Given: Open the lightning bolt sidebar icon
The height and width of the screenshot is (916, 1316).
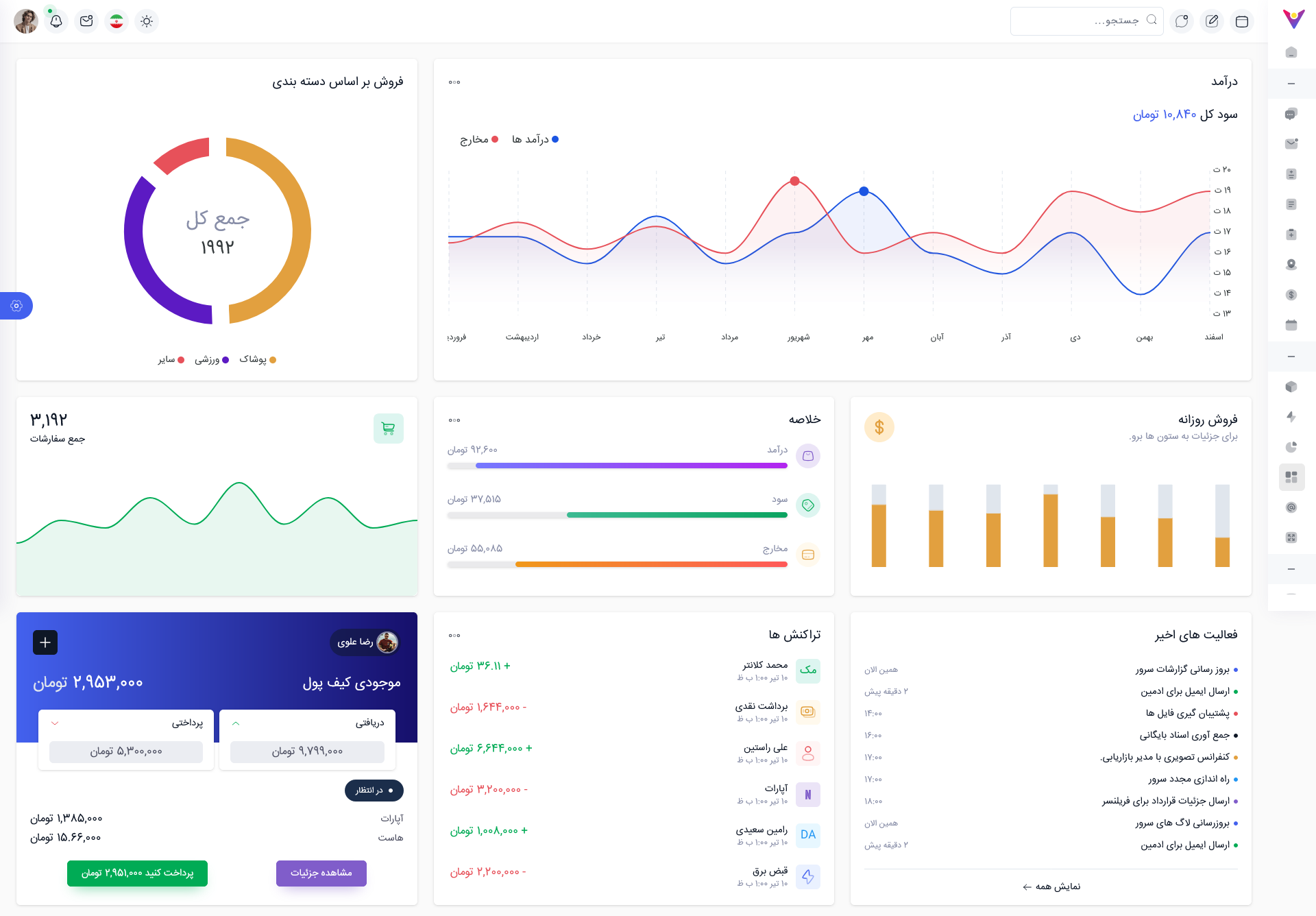Looking at the screenshot, I should (1291, 417).
